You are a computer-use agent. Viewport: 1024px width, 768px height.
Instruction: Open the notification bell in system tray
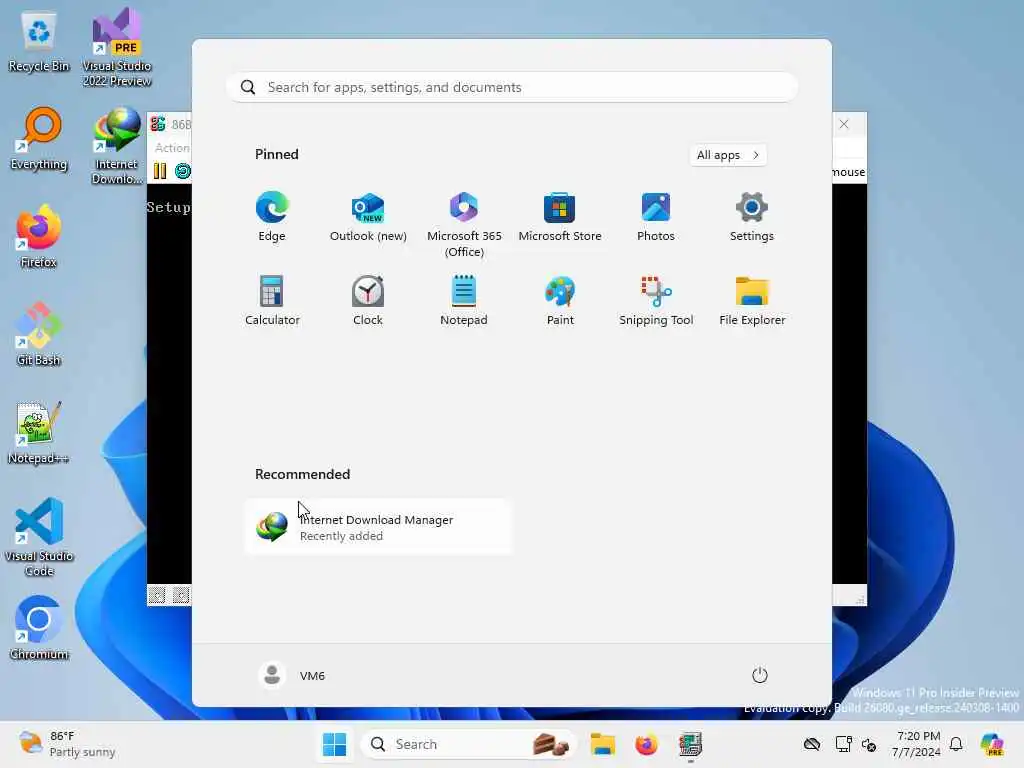point(956,744)
